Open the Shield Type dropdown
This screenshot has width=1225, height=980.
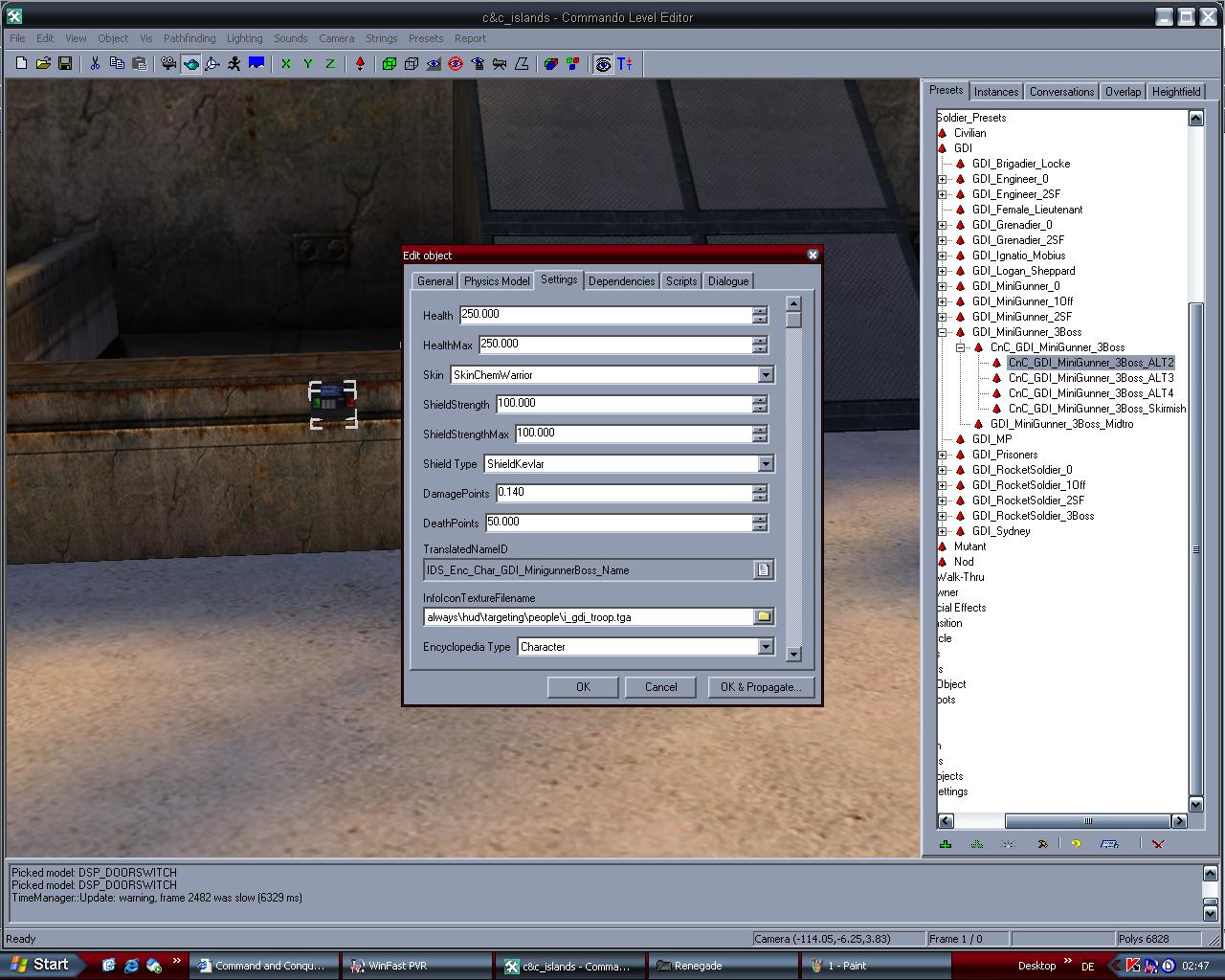(x=766, y=464)
